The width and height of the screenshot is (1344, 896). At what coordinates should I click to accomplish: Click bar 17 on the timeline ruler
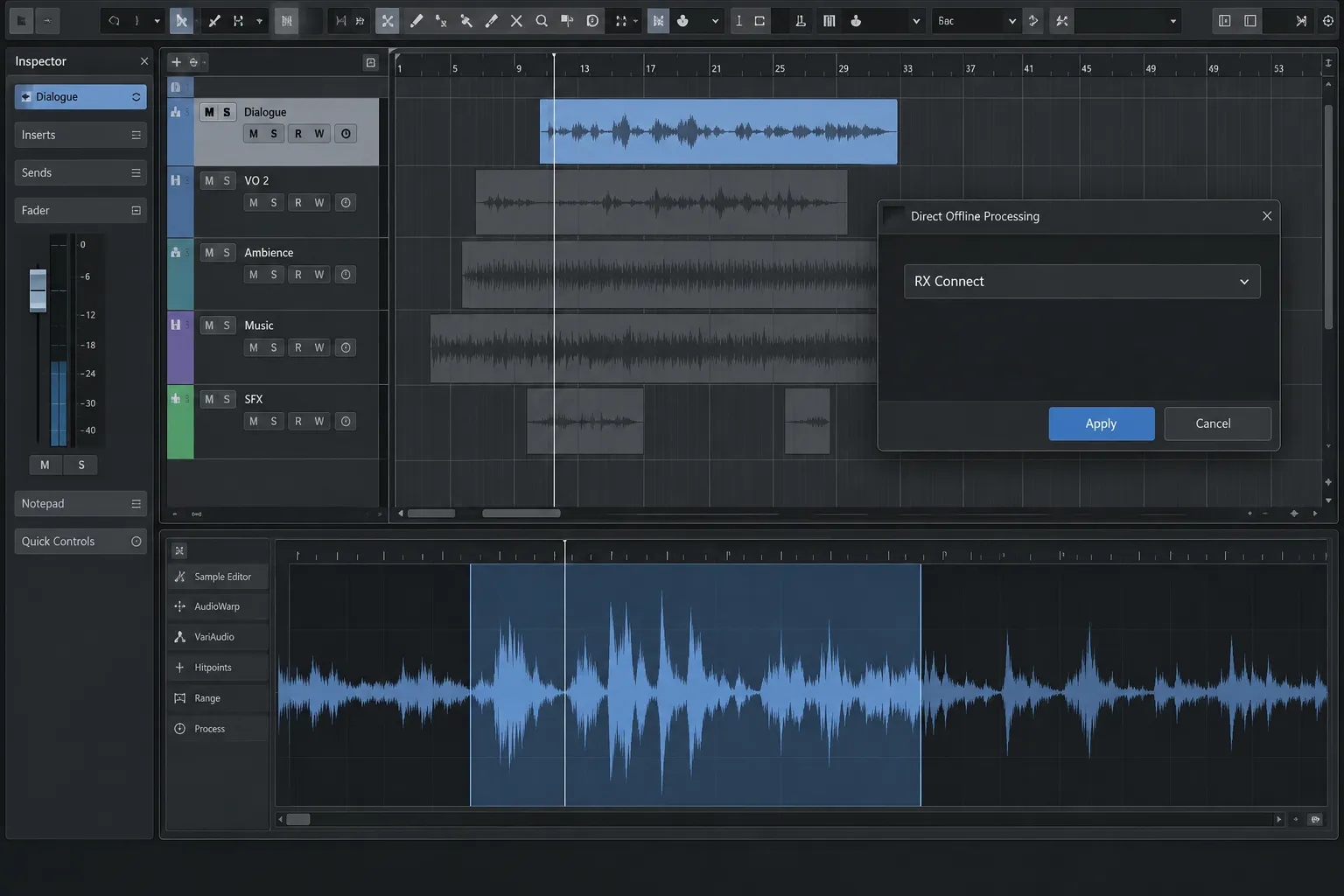pos(649,67)
